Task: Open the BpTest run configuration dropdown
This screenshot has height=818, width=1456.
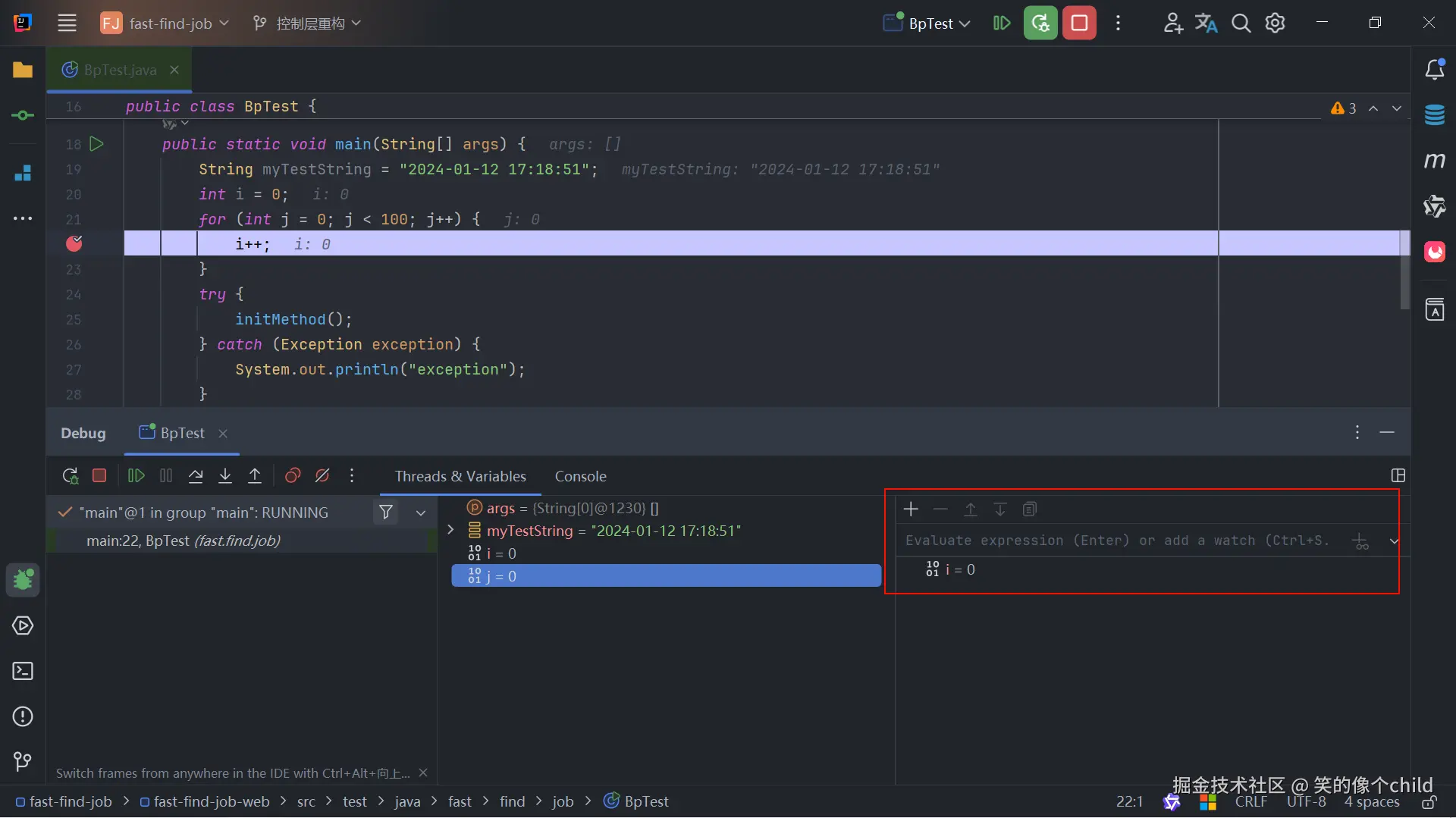Action: (x=927, y=23)
